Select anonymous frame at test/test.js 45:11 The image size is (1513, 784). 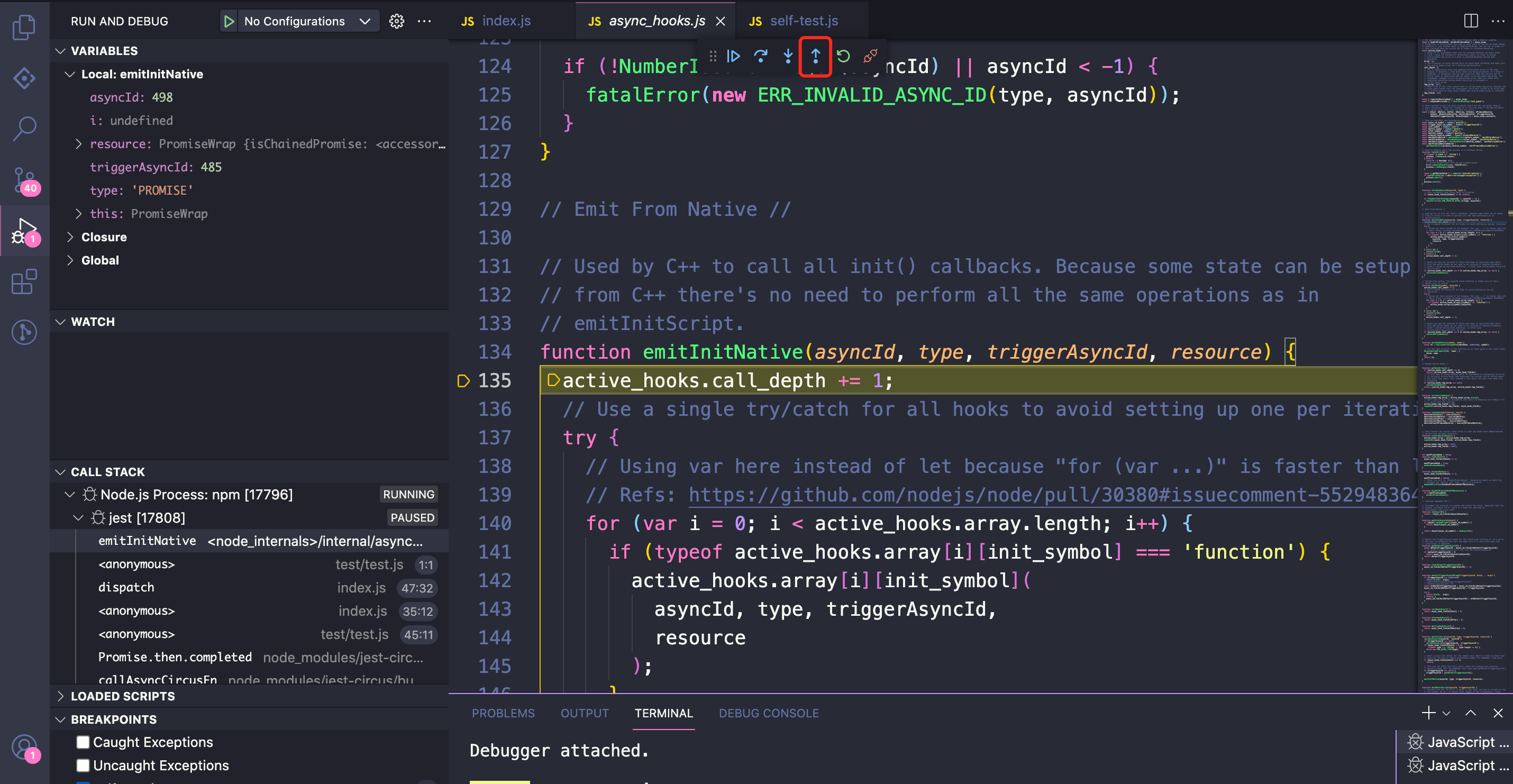(249, 634)
